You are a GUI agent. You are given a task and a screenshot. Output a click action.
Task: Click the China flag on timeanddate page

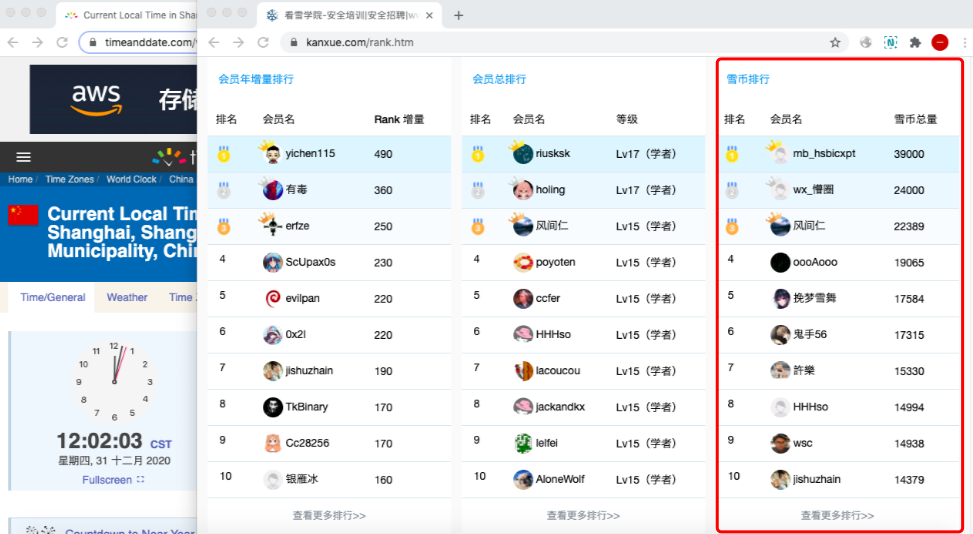tap(24, 215)
